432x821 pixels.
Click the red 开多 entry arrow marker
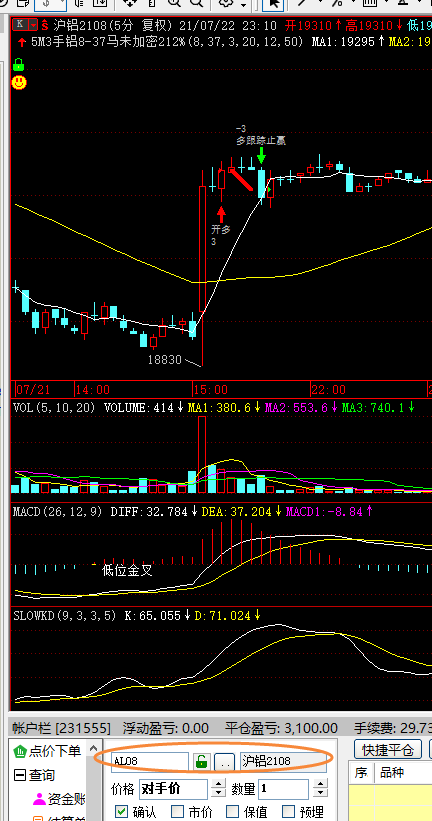pyautogui.click(x=221, y=214)
